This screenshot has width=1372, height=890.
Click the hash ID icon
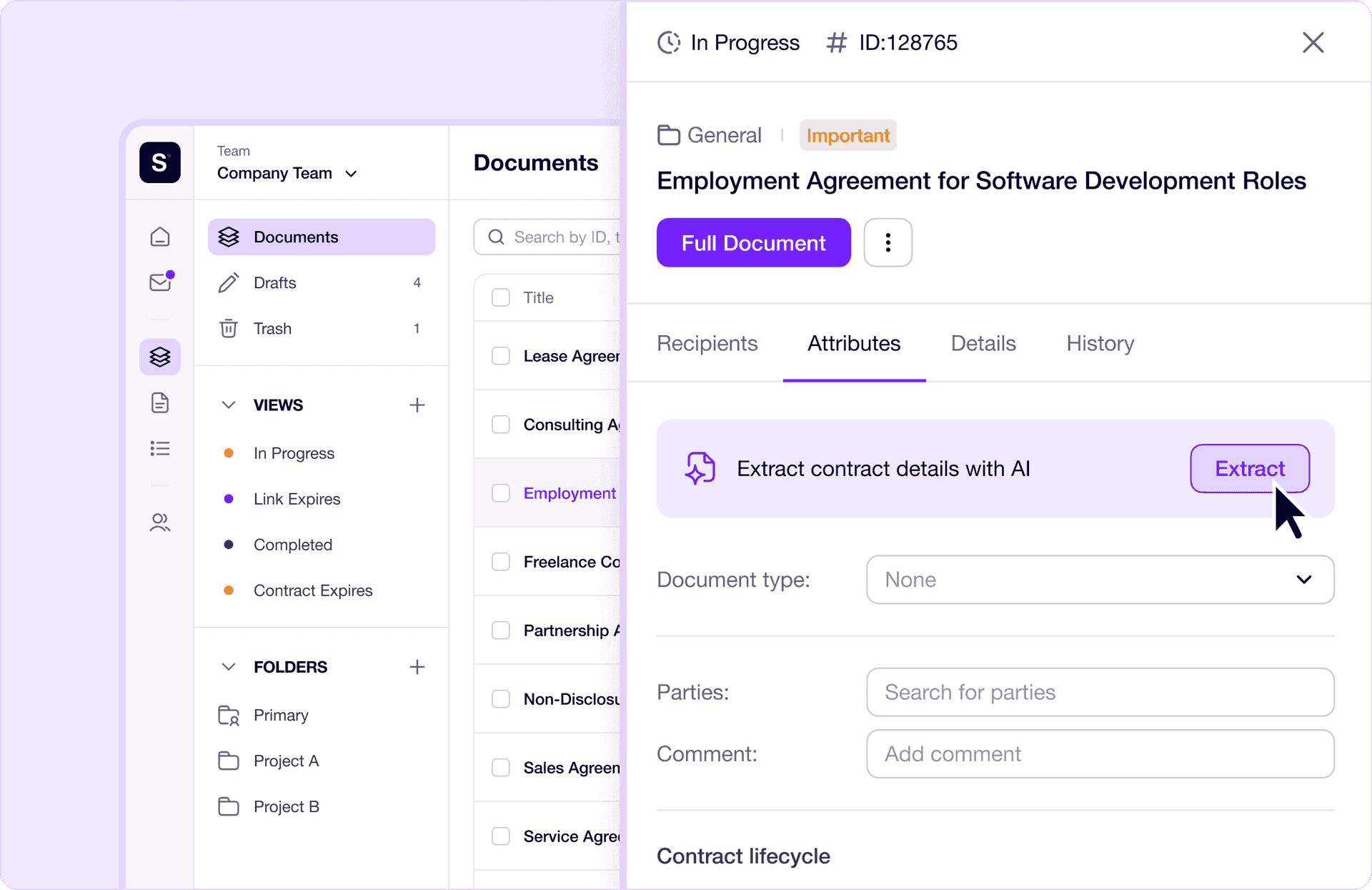(836, 43)
